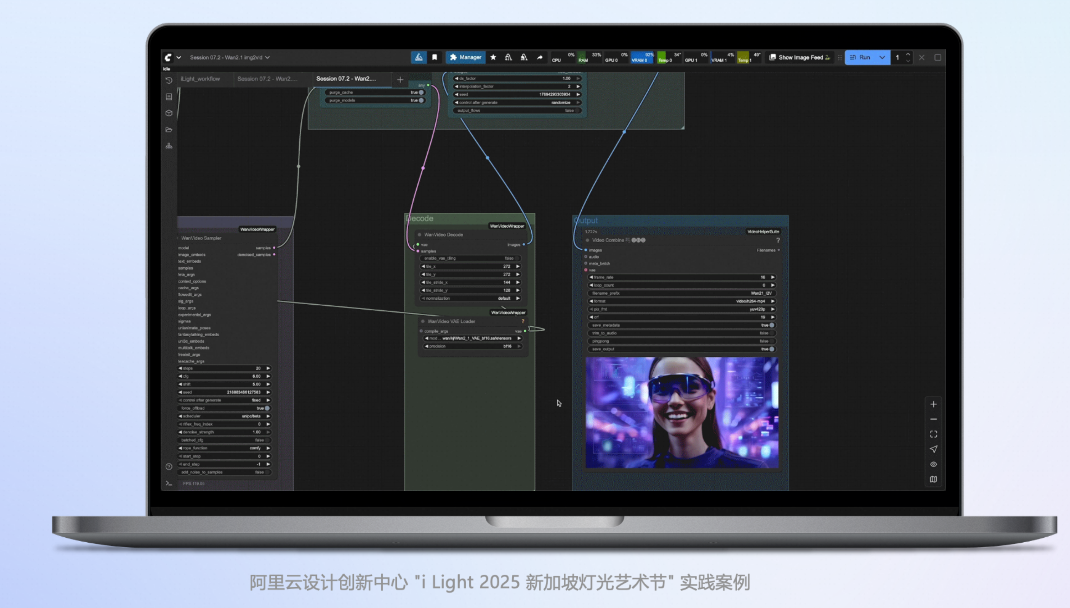This screenshot has height=608, width=1070.
Task: Collapse the Video Combine node via title dot
Action: [587, 240]
